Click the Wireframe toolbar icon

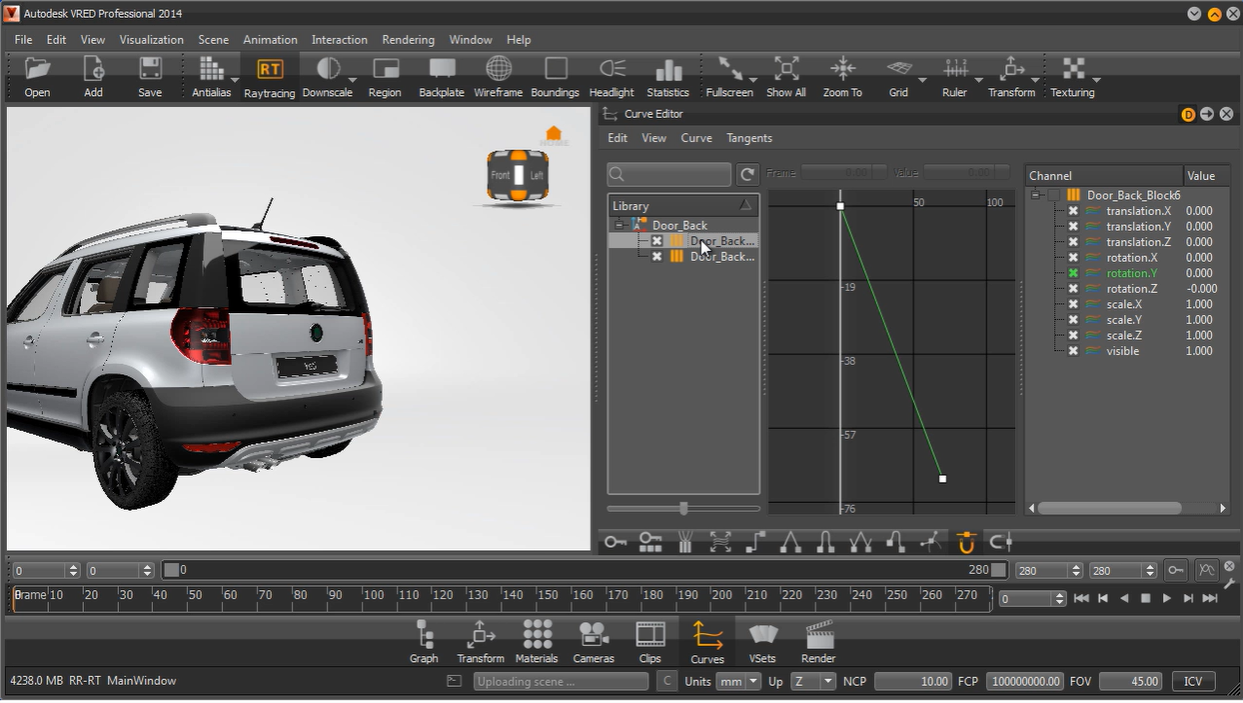(x=498, y=77)
